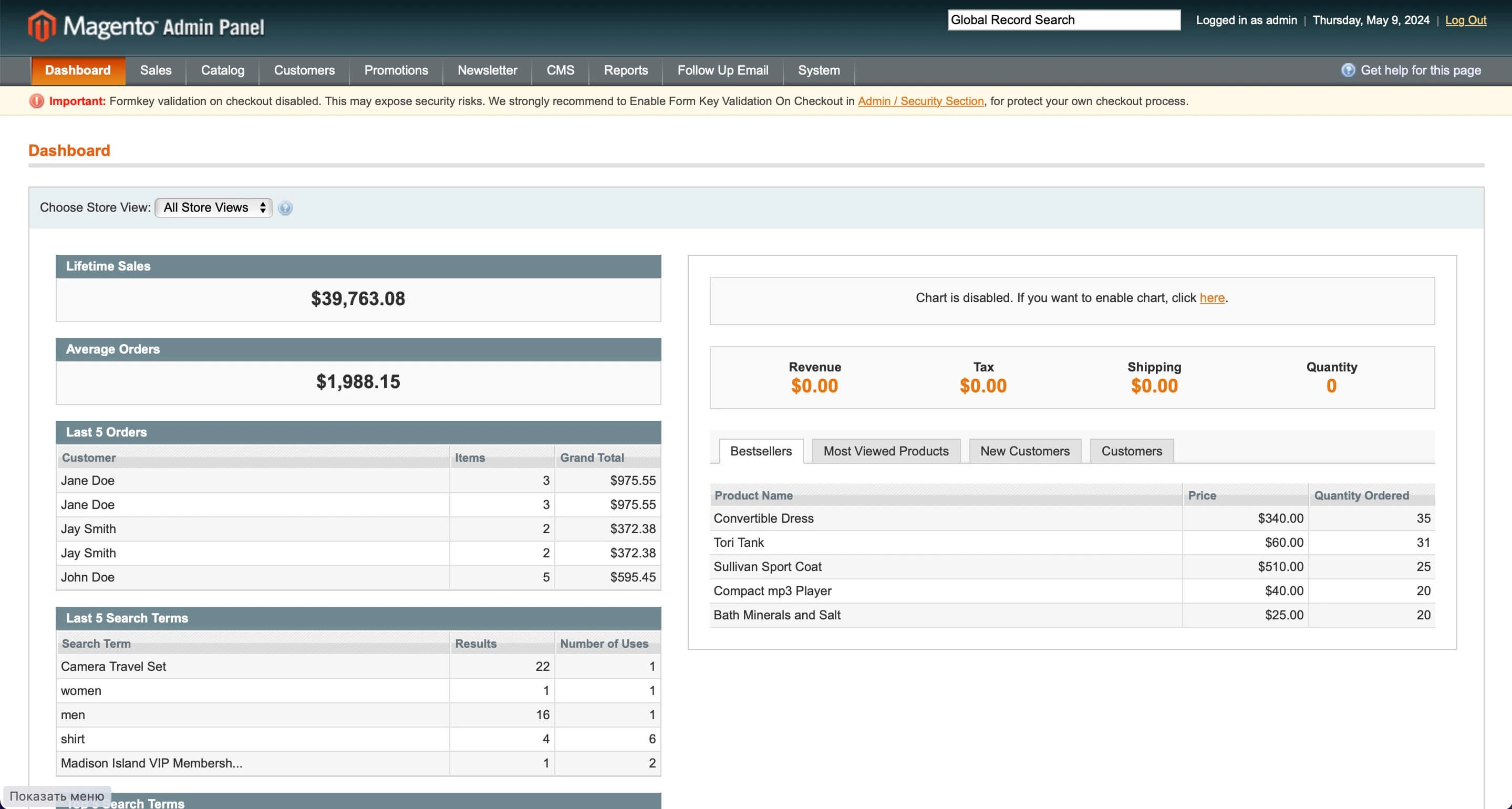This screenshot has height=809, width=1512.
Task: Open the Sales menu
Action: [x=155, y=70]
